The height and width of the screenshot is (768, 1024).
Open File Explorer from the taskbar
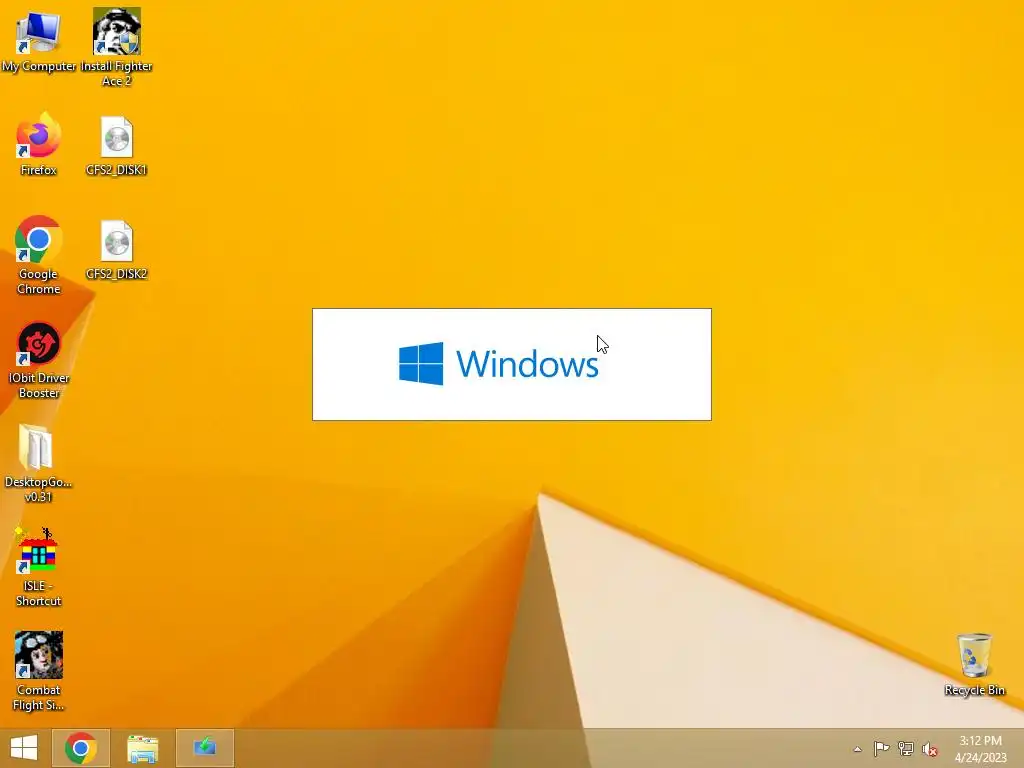142,748
